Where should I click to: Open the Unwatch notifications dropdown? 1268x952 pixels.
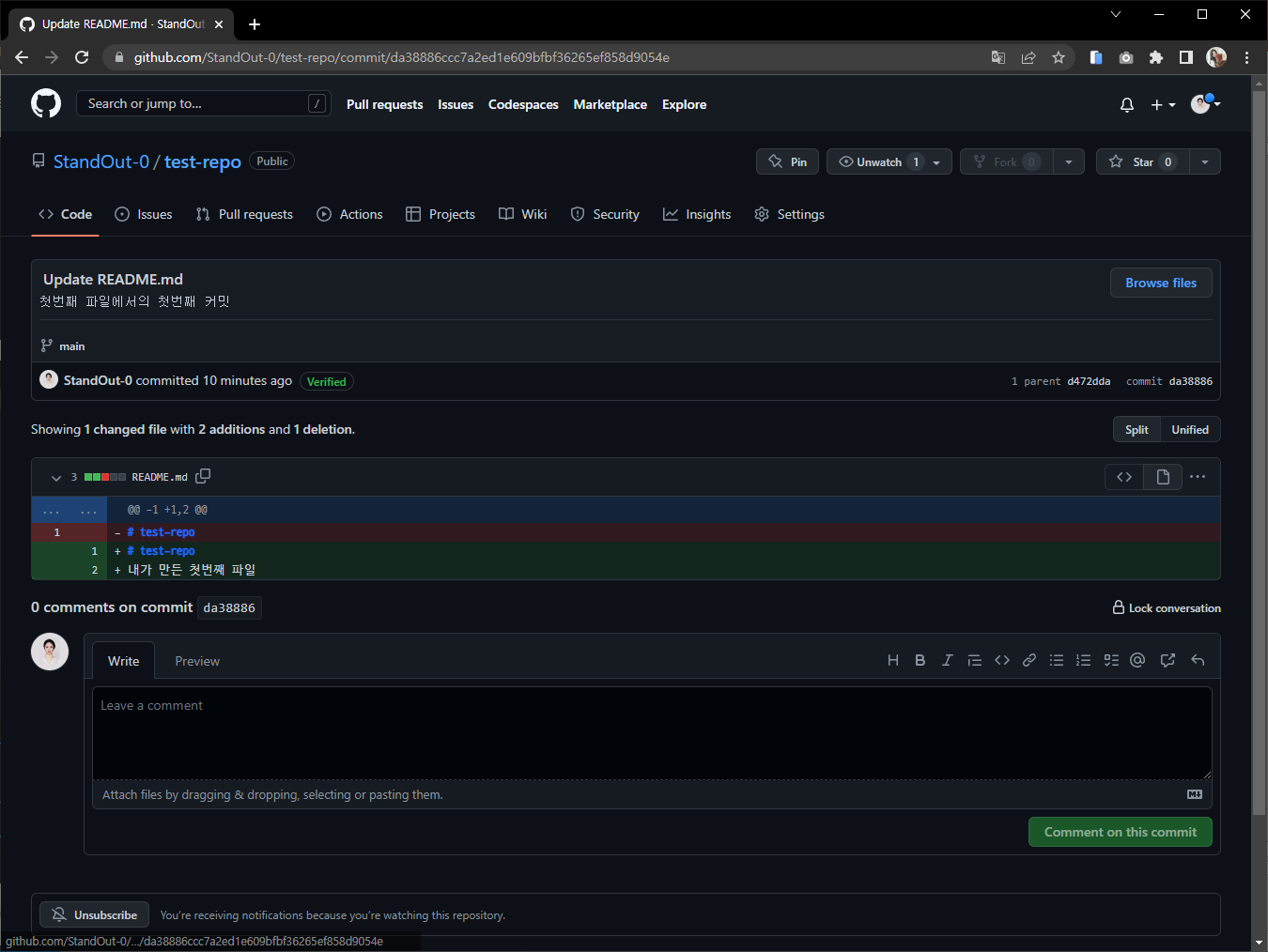[x=889, y=161]
